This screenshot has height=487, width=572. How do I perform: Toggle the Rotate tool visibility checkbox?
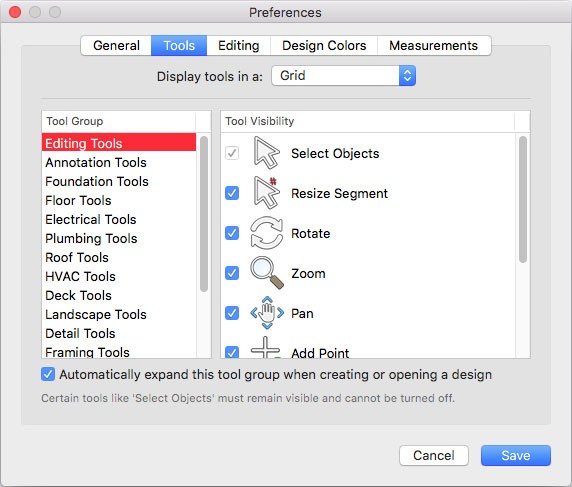click(x=232, y=233)
